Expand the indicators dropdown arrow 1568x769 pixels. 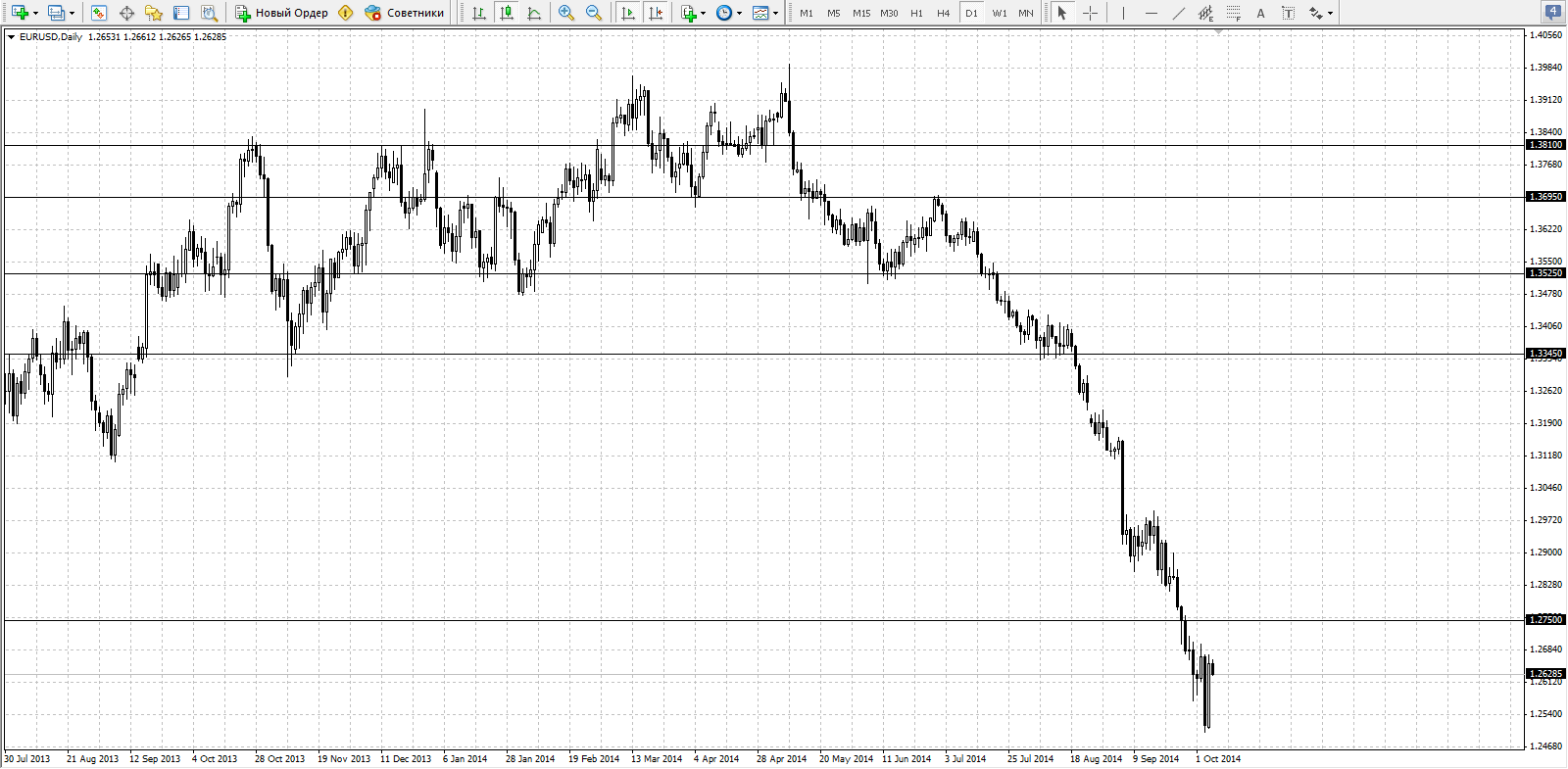[703, 14]
